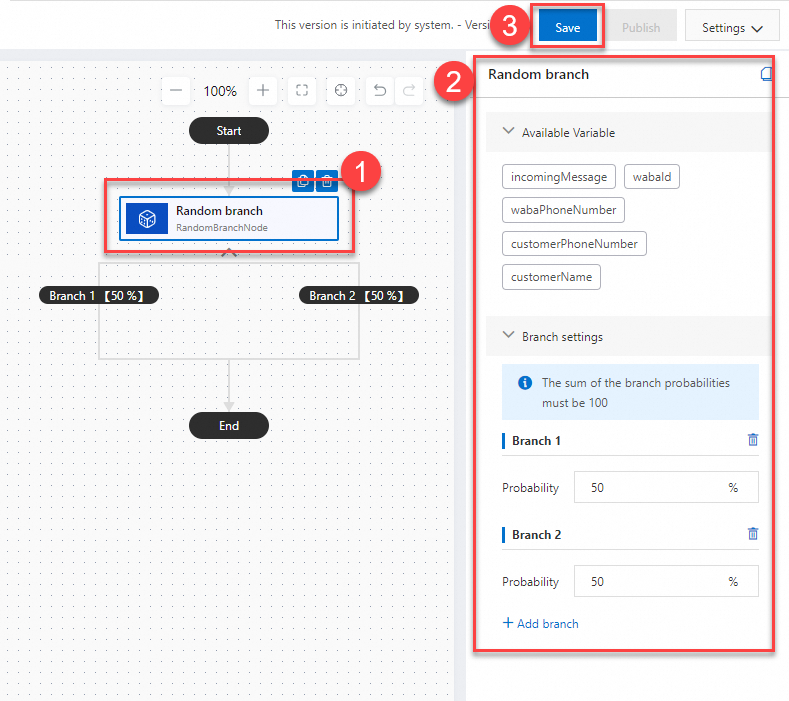The height and width of the screenshot is (701, 789).
Task: Open the document icon beside Random branch title
Action: pyautogui.click(x=765, y=74)
